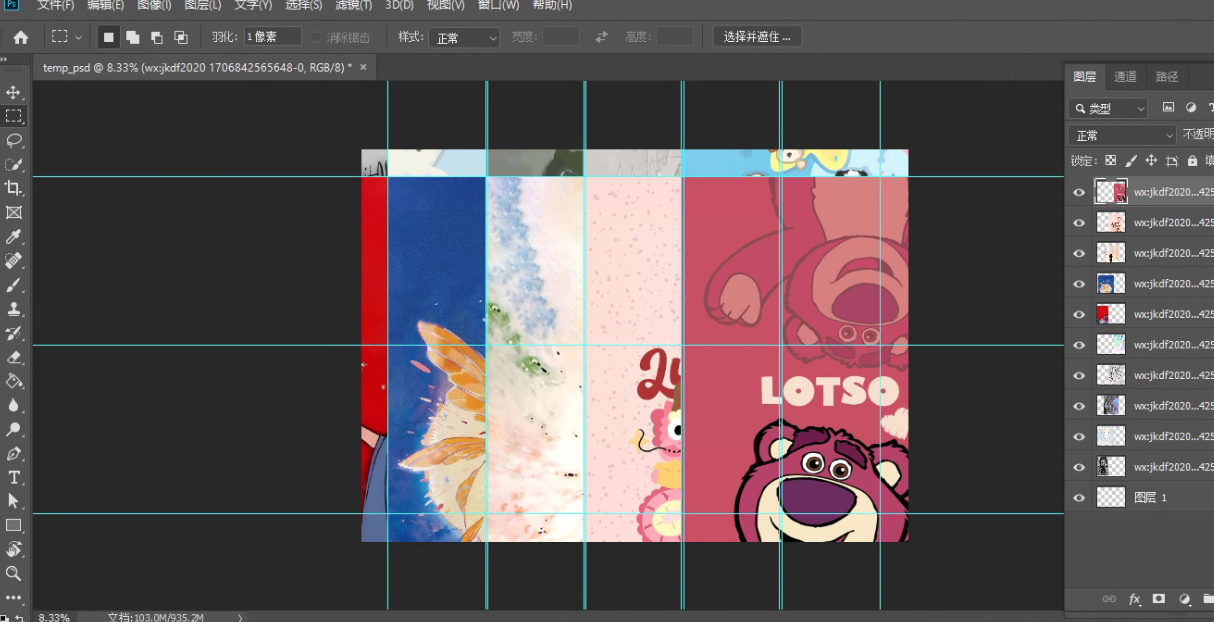Hide the layer with blue thumbnail
Screen dimensions: 1214x622
(1079, 283)
